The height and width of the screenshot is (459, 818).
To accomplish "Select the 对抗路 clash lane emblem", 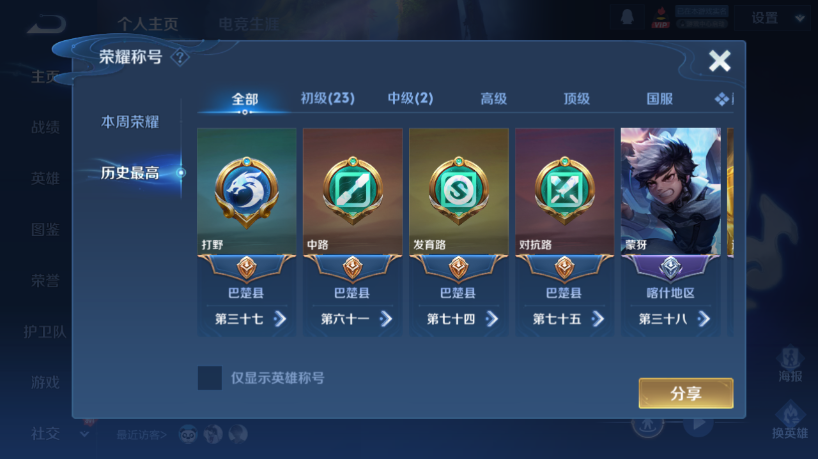I will click(564, 190).
